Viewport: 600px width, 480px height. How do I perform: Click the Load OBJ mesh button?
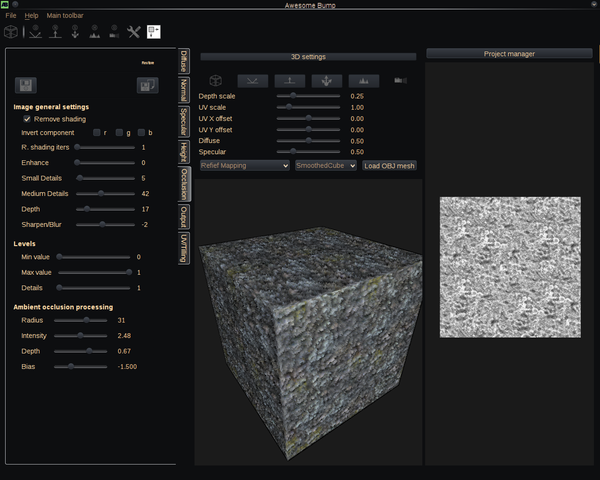click(389, 165)
